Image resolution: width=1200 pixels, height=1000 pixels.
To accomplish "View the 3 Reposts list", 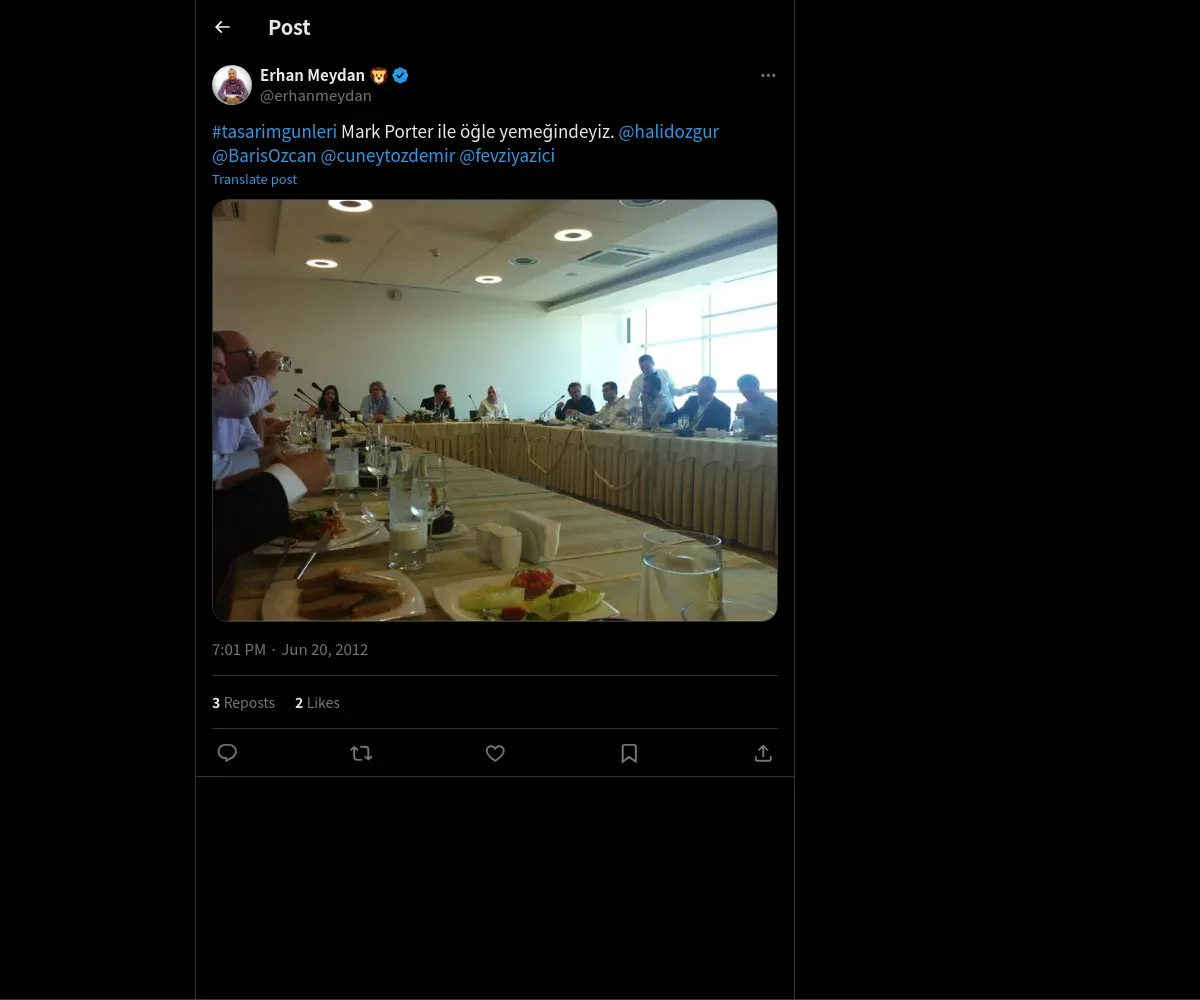I will point(243,703).
